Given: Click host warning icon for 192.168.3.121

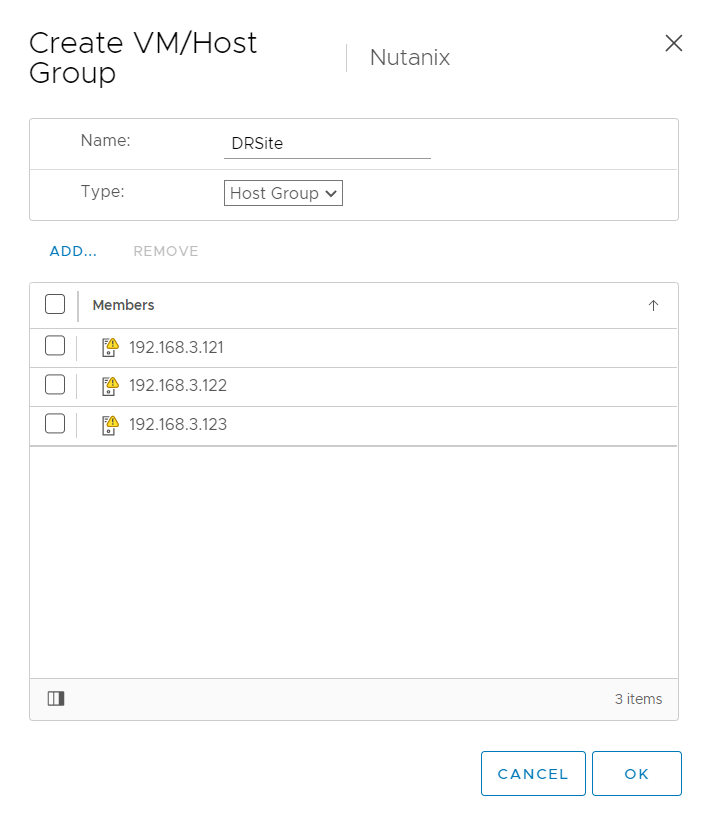Looking at the screenshot, I should (110, 348).
